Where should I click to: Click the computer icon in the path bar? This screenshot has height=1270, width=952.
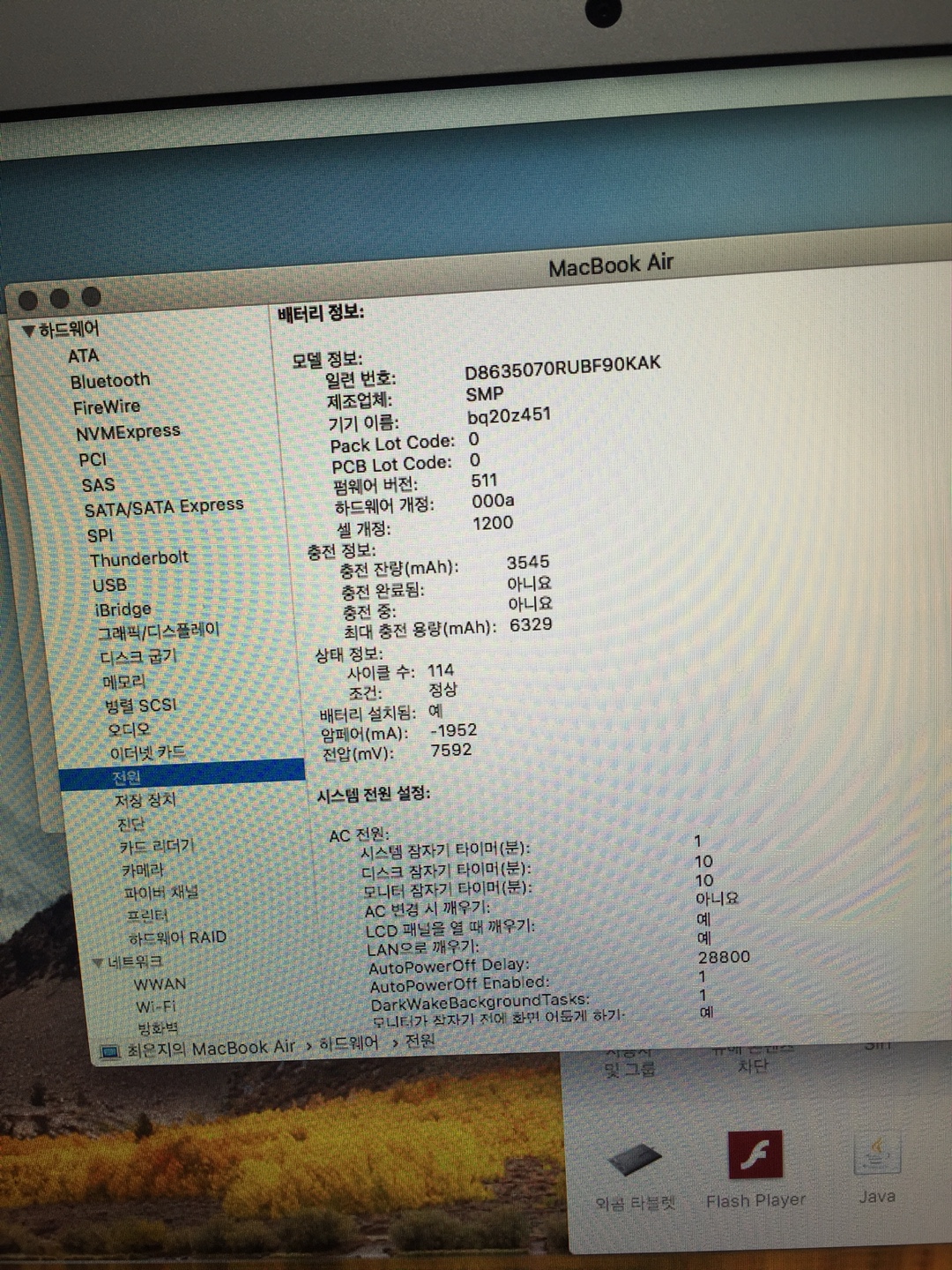[110, 1052]
